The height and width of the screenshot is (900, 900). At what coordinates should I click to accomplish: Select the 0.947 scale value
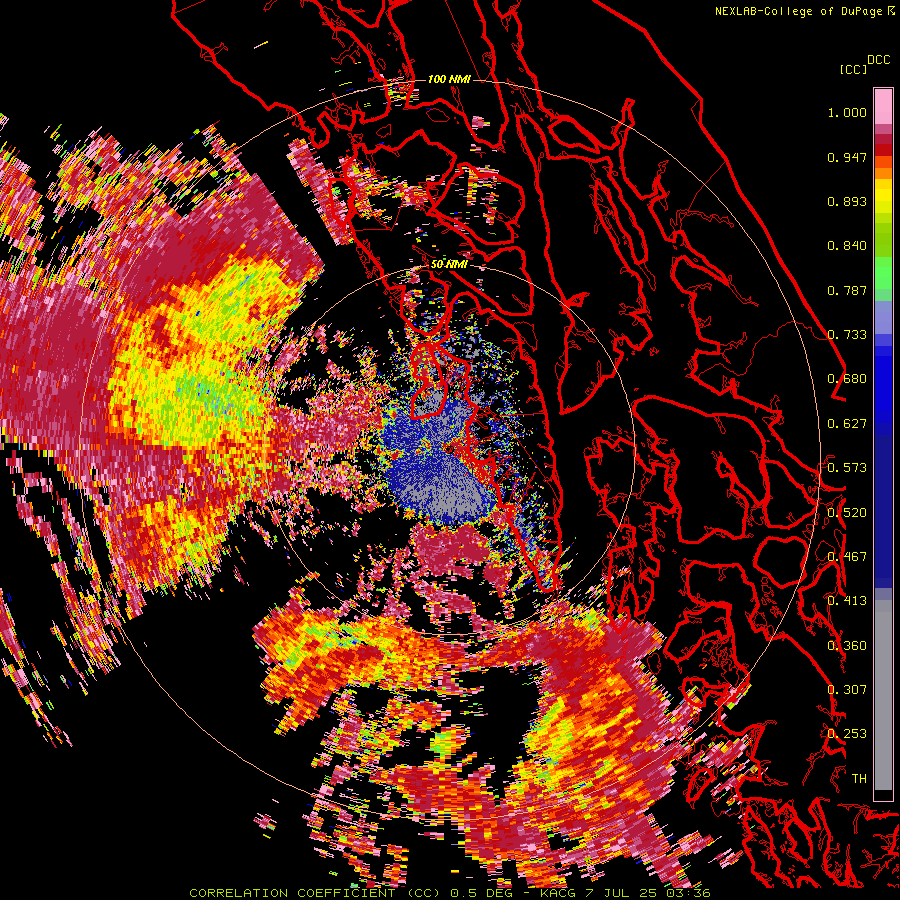(847, 157)
